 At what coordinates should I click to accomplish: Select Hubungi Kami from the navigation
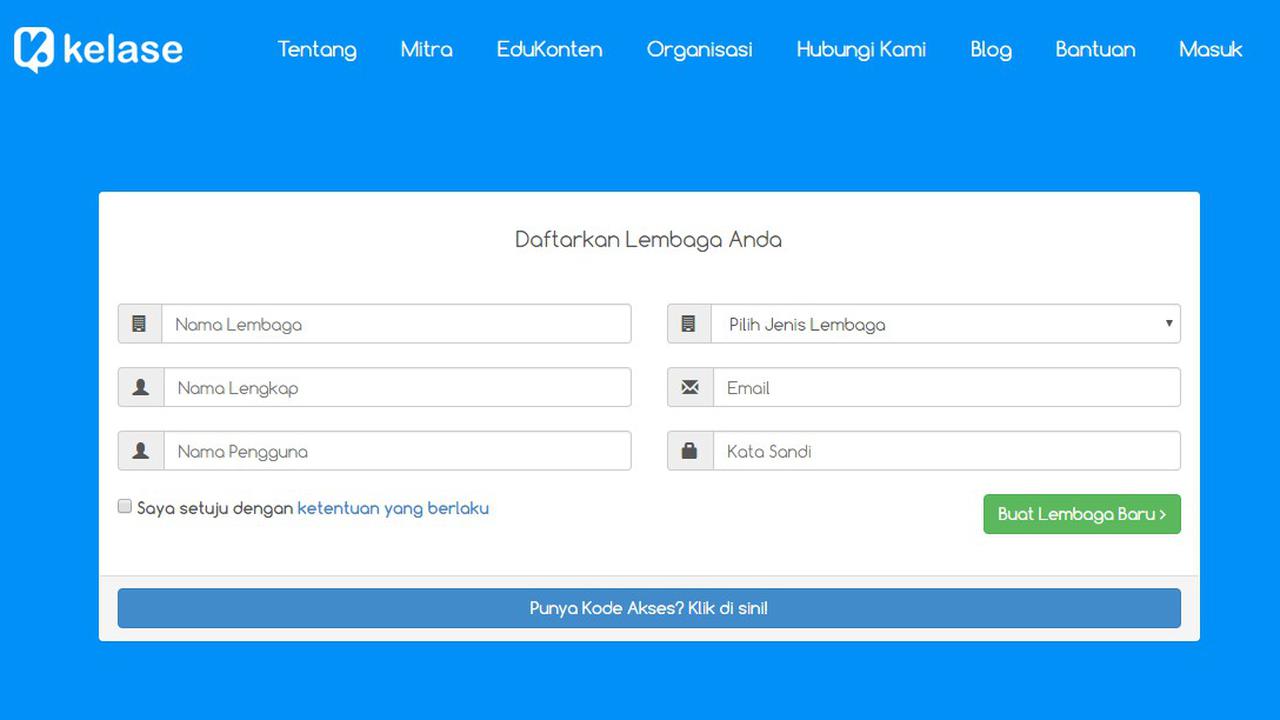(861, 49)
